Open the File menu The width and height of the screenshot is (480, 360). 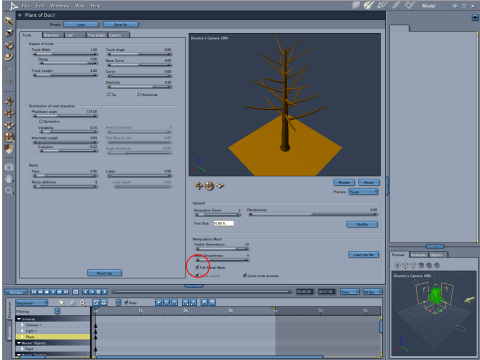click(x=26, y=6)
